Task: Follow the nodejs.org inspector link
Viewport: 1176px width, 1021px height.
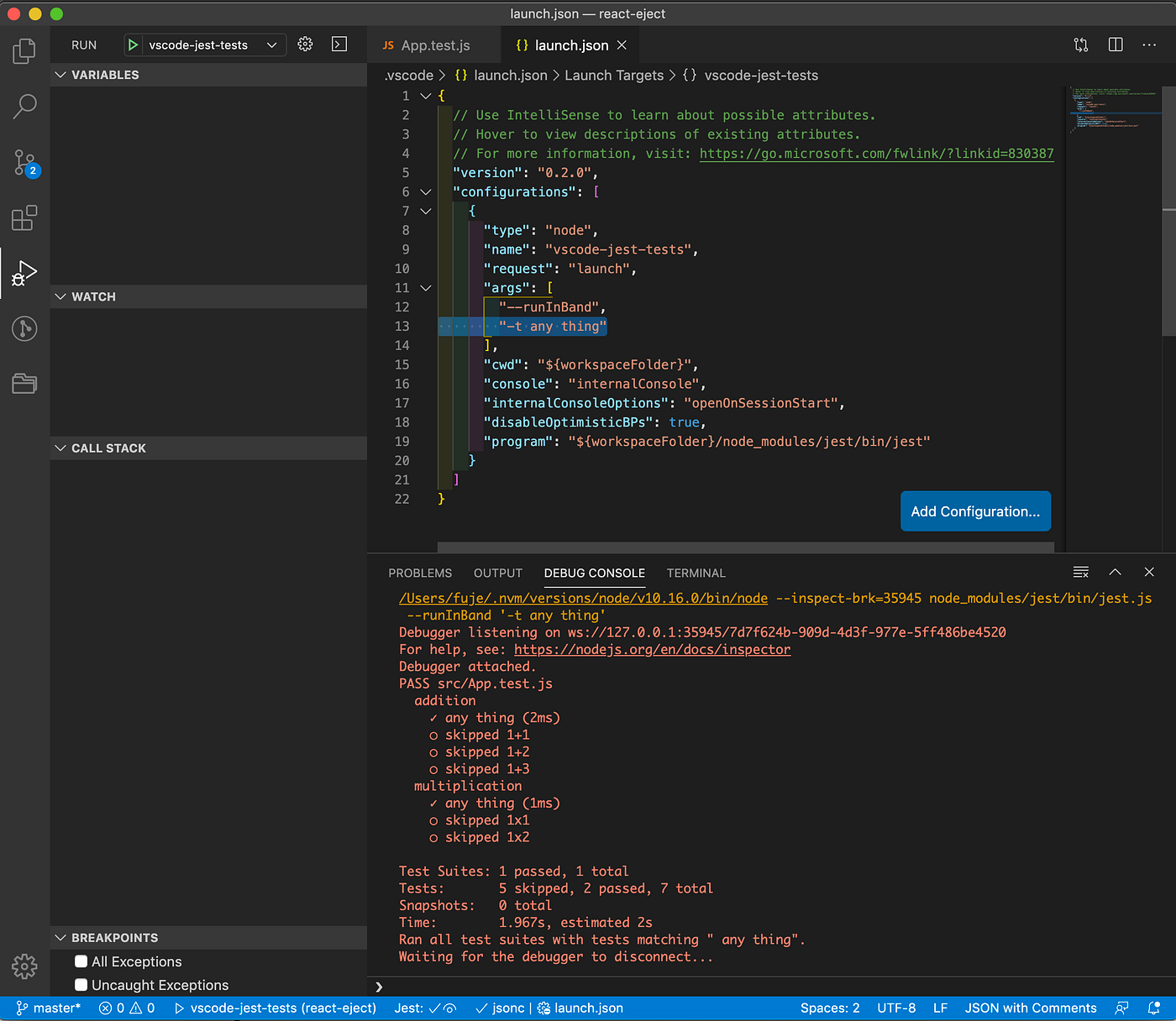Action: click(x=652, y=649)
